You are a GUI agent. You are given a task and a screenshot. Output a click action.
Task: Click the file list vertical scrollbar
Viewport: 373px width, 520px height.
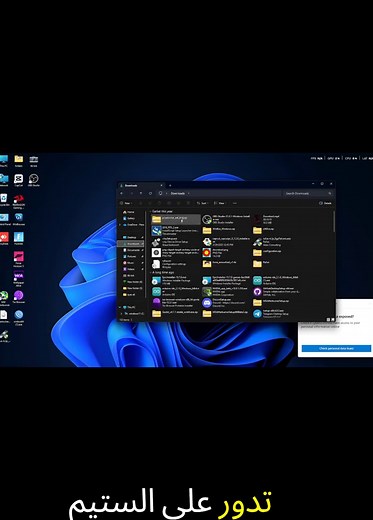(x=334, y=222)
